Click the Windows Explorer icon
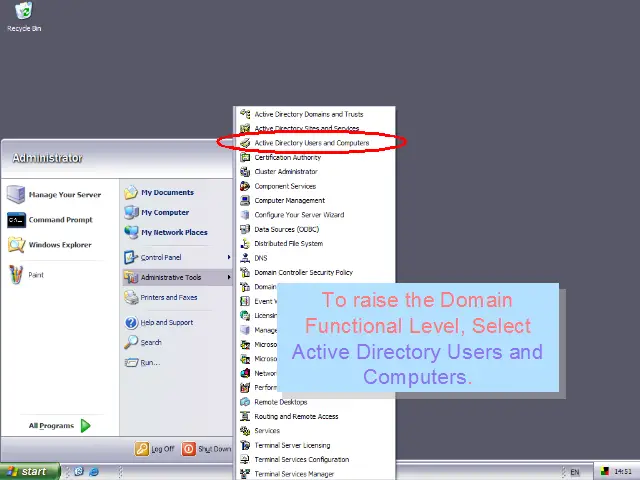The width and height of the screenshot is (640, 480). [16, 245]
